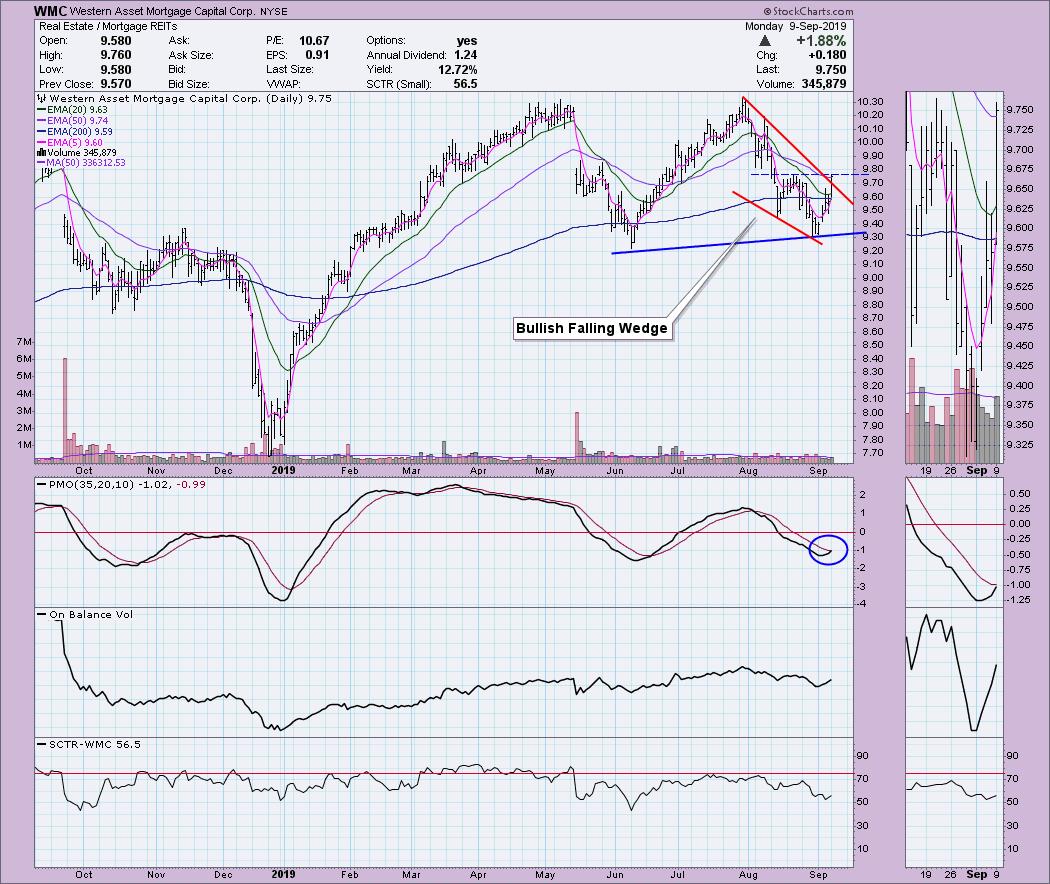Click the Open value 9.580
Screen dimensions: 1050x884
tap(116, 41)
